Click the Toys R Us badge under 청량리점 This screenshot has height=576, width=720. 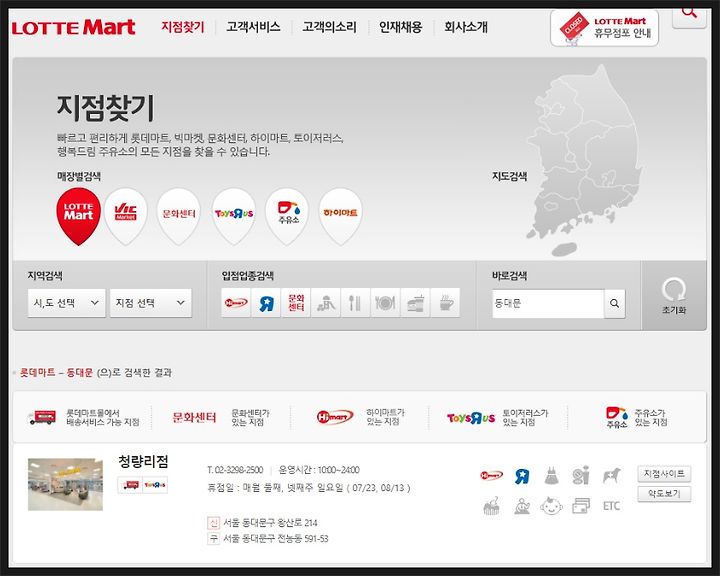tap(155, 485)
